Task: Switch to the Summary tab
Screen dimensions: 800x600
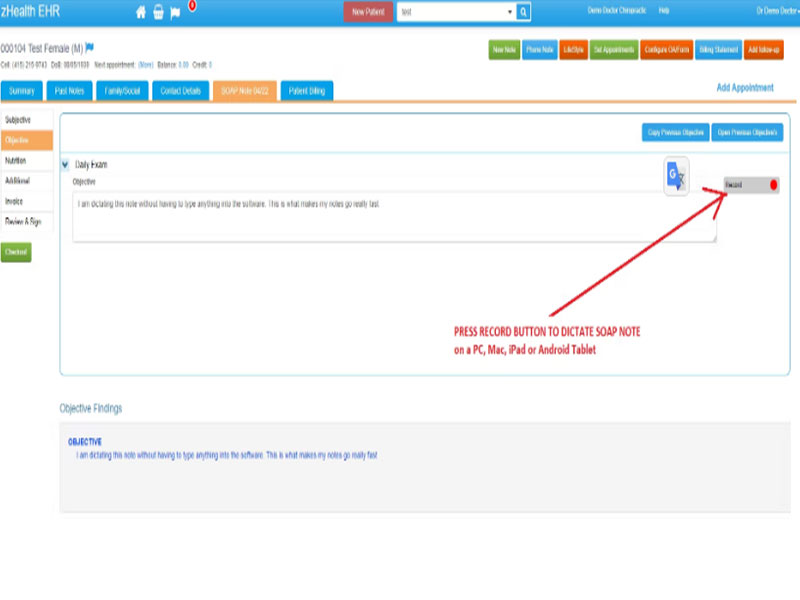Action: (22, 91)
